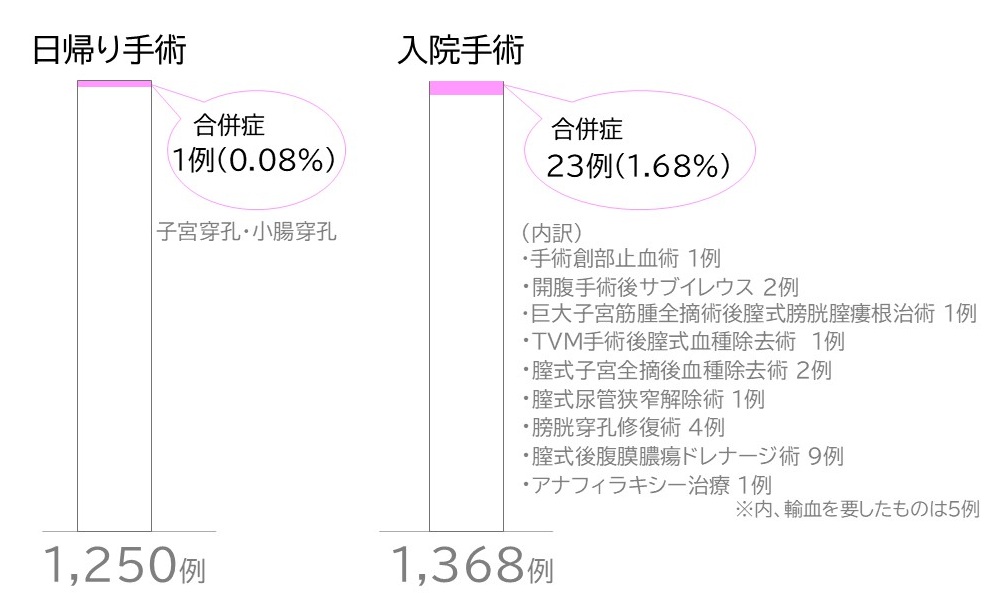The image size is (991, 593).
Task: Select the pink segment of the 入院手術 bar
Action: point(466,88)
